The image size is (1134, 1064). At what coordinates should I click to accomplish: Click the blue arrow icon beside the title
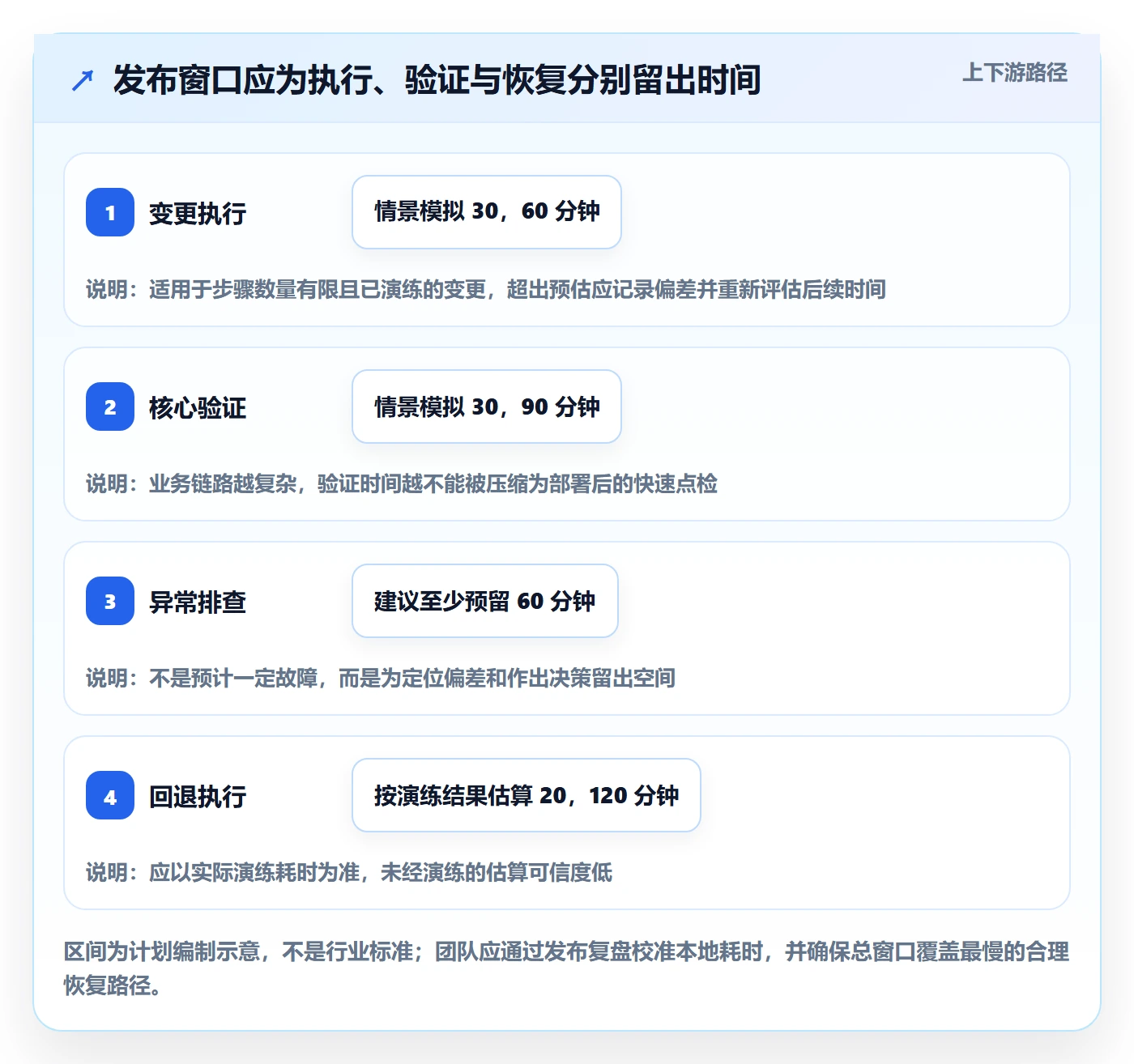(83, 80)
